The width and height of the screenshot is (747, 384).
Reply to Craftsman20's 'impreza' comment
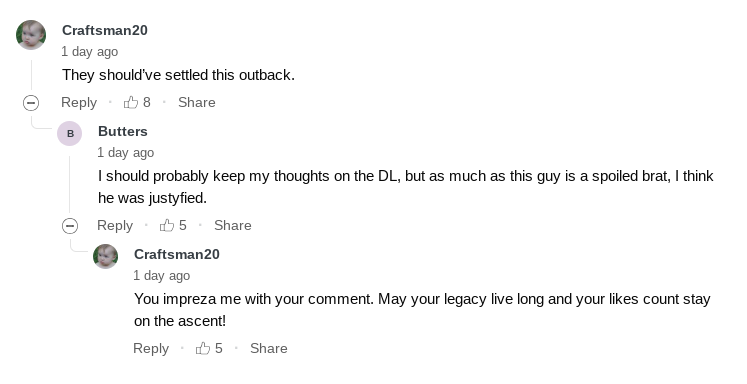(x=151, y=348)
